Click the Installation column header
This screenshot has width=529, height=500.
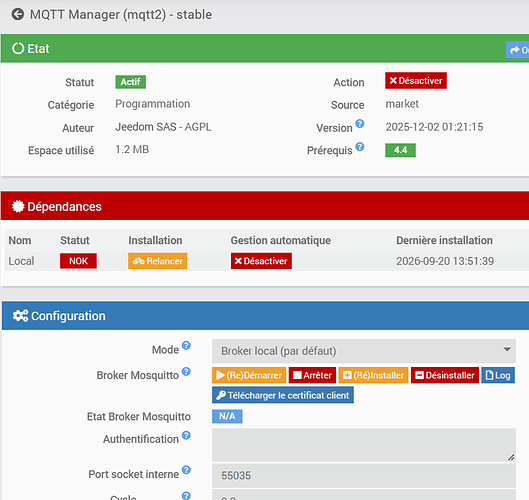(155, 241)
